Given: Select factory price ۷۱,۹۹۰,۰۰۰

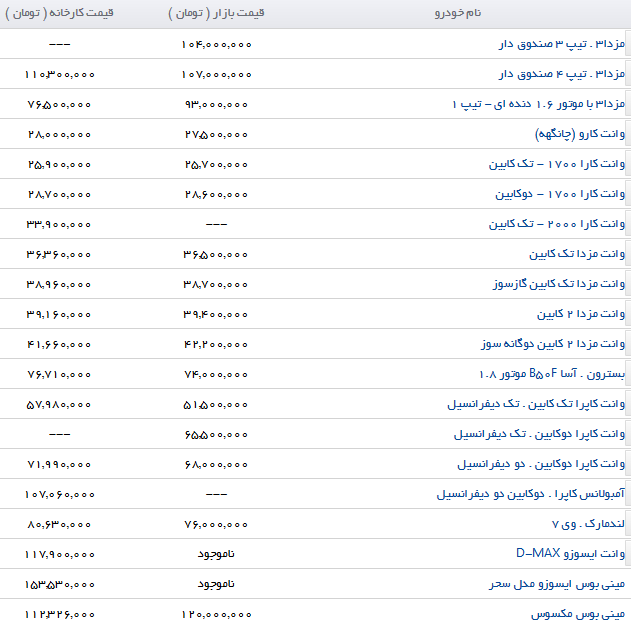Looking at the screenshot, I should (59, 464).
